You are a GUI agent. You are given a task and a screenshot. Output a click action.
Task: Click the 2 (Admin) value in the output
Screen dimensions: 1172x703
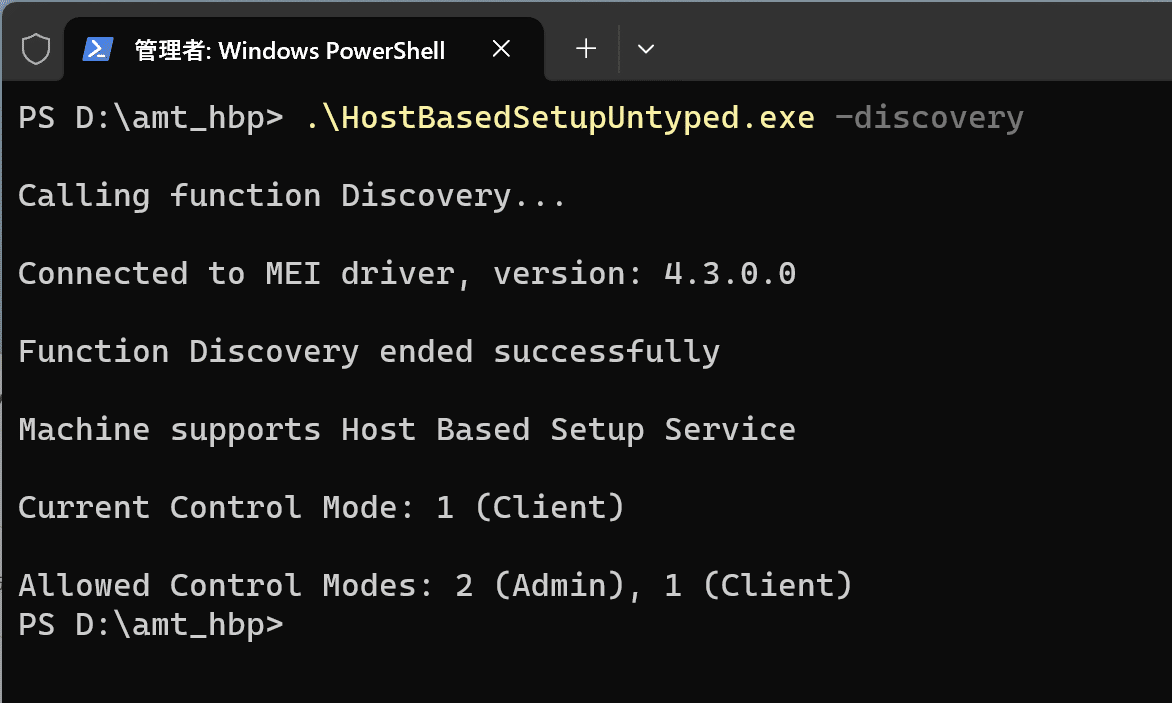pyautogui.click(x=540, y=586)
